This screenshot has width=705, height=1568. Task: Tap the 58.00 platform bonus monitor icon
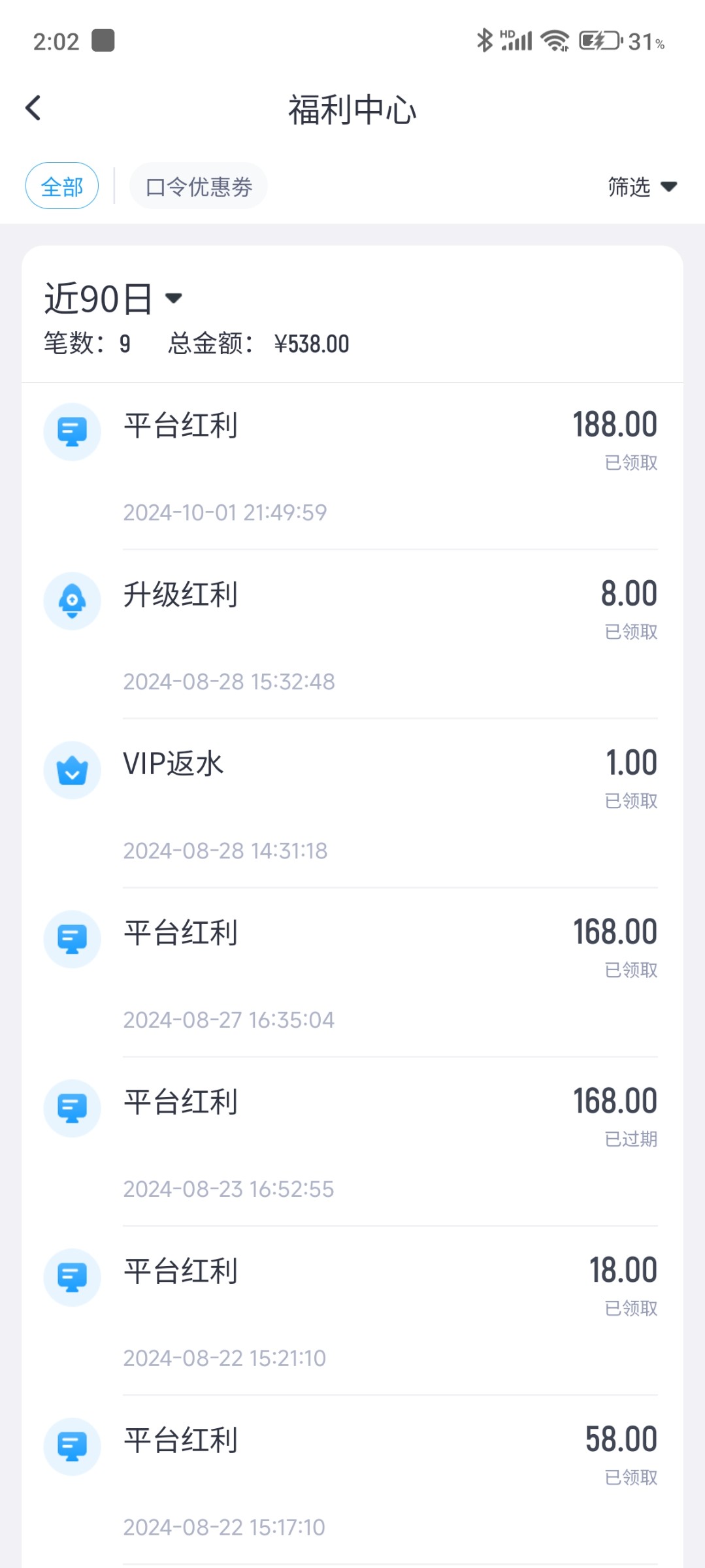point(72,1447)
